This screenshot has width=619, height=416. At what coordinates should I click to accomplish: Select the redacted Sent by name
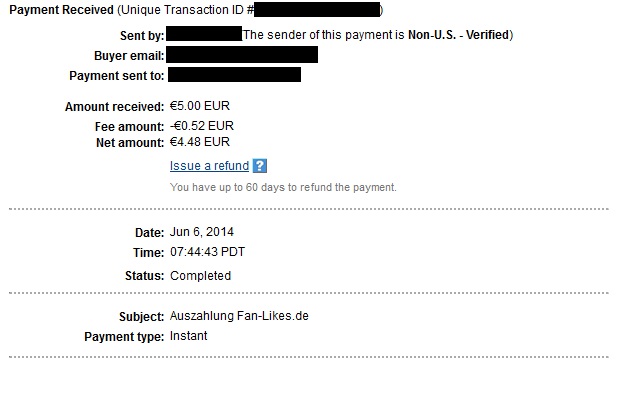click(x=204, y=35)
